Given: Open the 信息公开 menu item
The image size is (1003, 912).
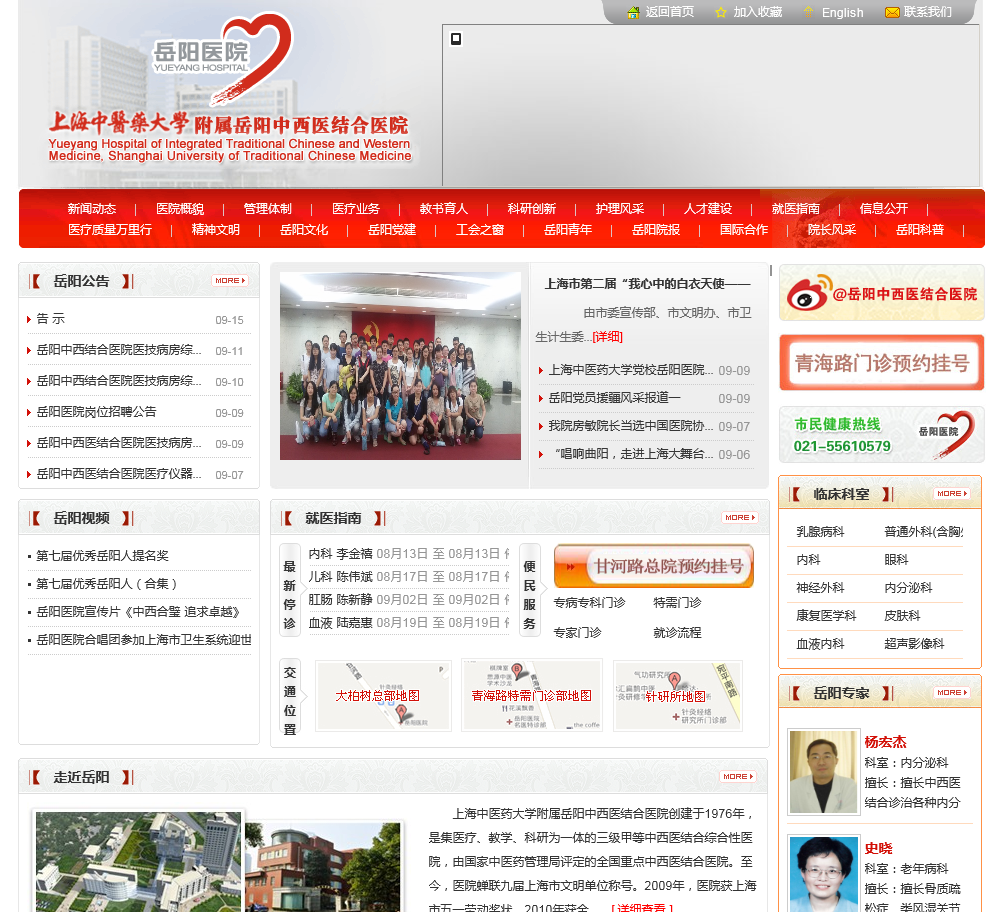Looking at the screenshot, I should pos(883,208).
